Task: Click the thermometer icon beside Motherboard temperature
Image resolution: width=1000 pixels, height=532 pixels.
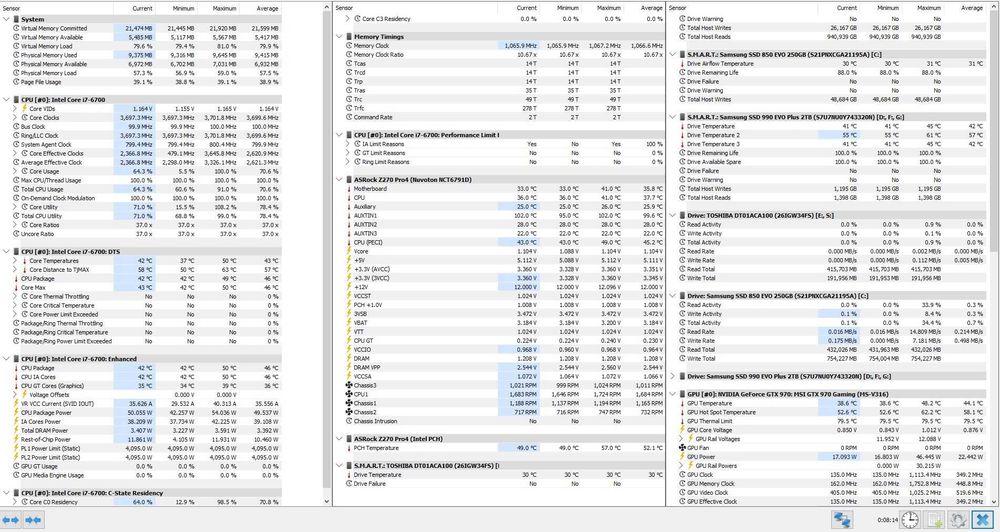Action: [348, 189]
